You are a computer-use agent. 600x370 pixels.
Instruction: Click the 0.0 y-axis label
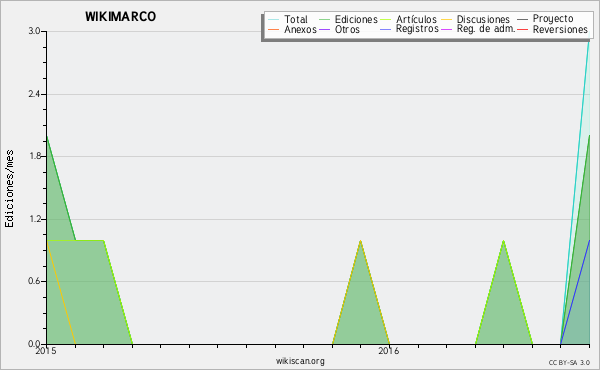tap(34, 344)
